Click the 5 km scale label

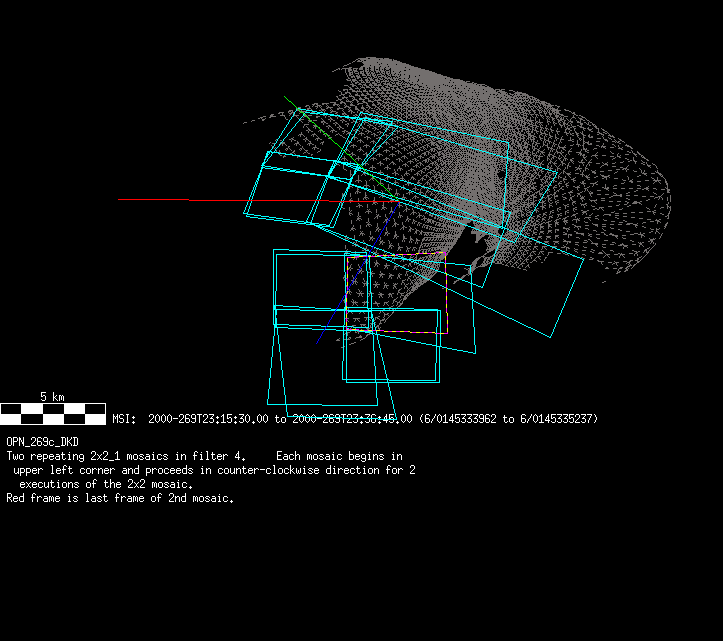coord(52,397)
